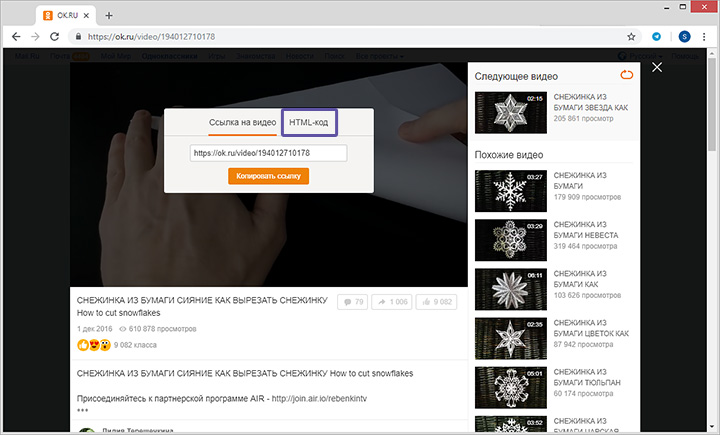Open the similar video thumbnail 03:27
The height and width of the screenshot is (435, 720).
click(511, 191)
